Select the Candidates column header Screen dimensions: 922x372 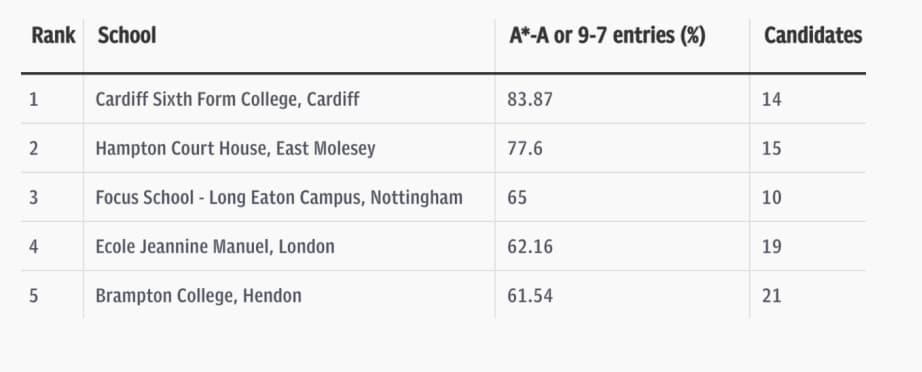pos(813,36)
